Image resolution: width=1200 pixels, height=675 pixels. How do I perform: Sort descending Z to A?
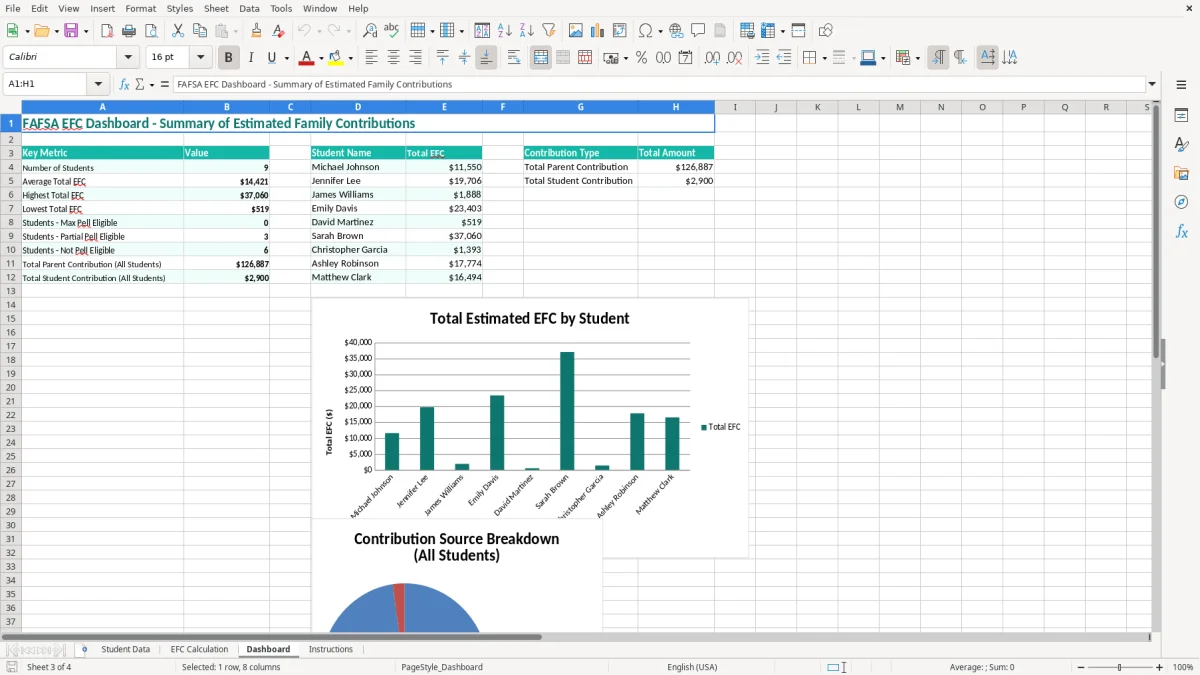(527, 31)
